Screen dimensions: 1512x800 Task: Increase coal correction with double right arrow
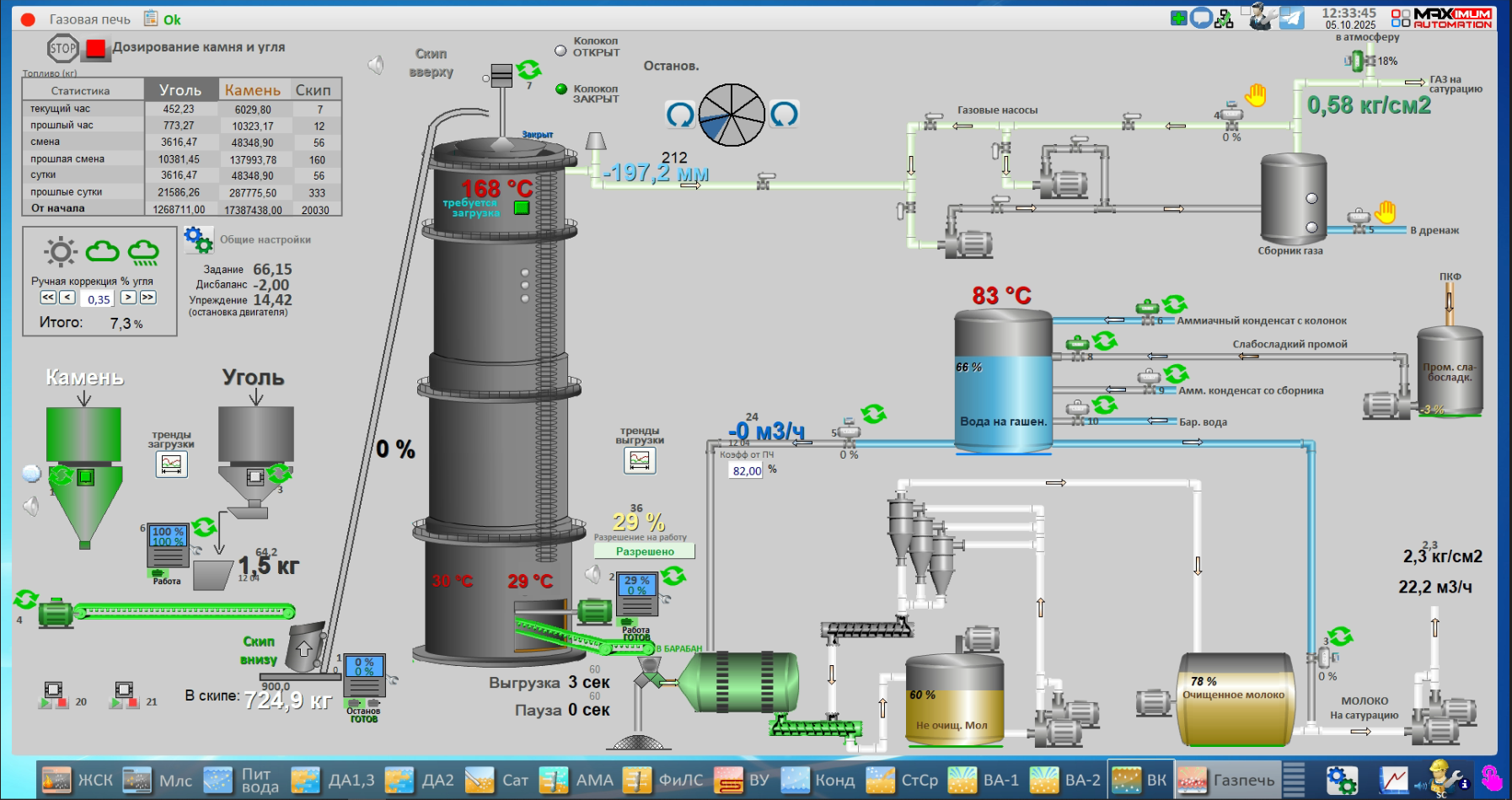point(147,298)
